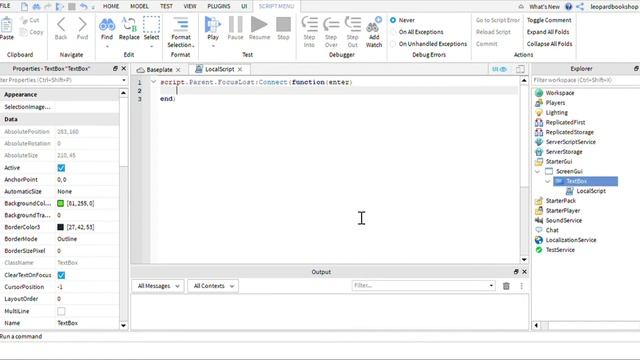Toggle the ClearTextOnFocus checkbox
This screenshot has height=360, width=640.
(61, 275)
